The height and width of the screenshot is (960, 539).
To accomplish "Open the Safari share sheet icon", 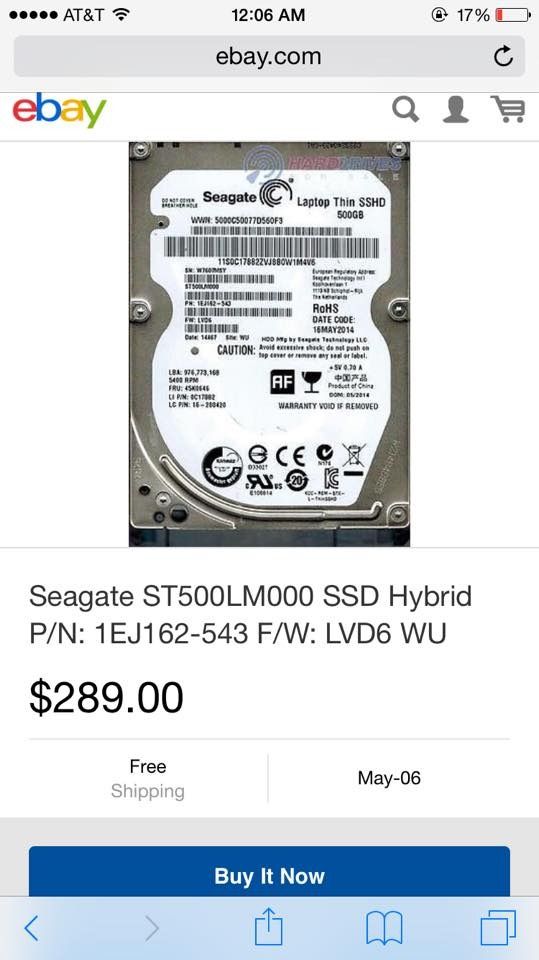I will 269,926.
